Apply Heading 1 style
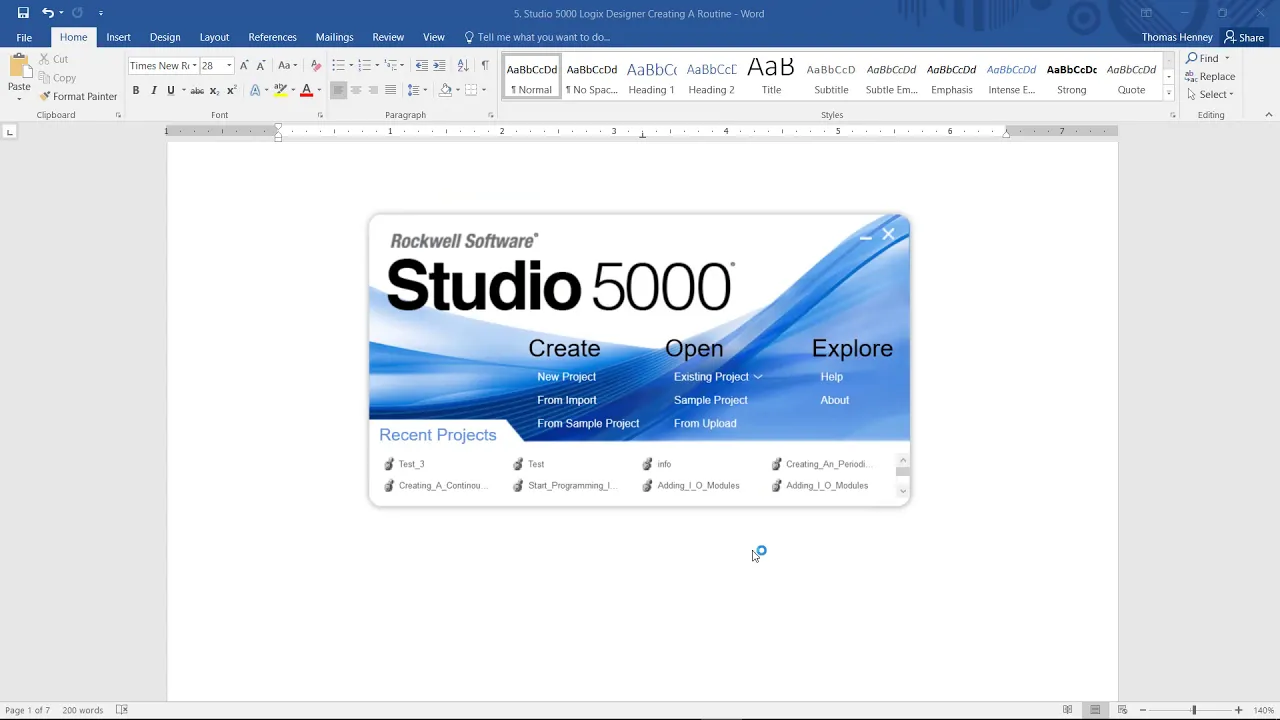Screen dimensions: 1280x720 [651, 78]
